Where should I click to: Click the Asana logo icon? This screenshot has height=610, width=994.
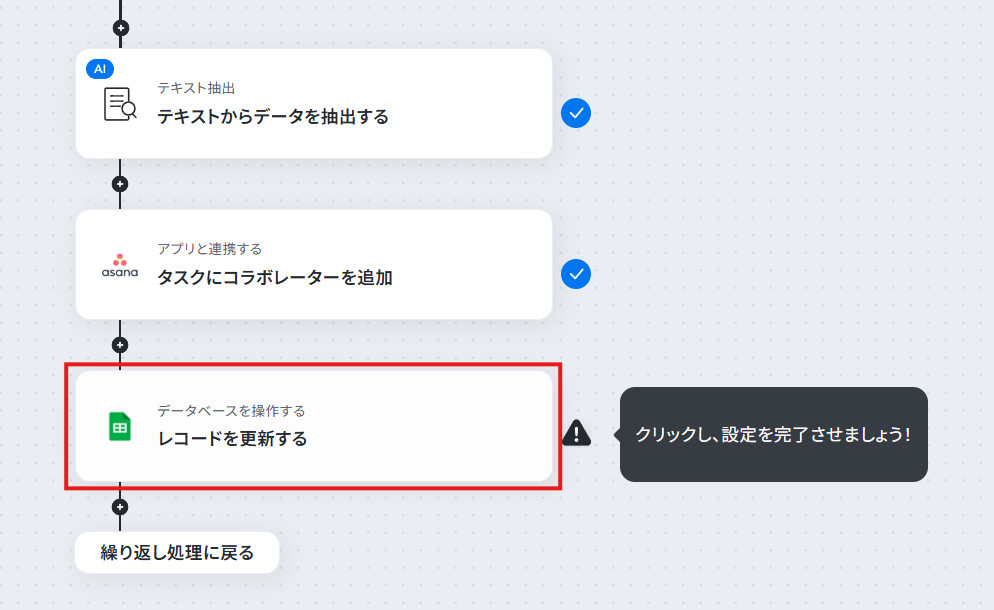pyautogui.click(x=120, y=266)
